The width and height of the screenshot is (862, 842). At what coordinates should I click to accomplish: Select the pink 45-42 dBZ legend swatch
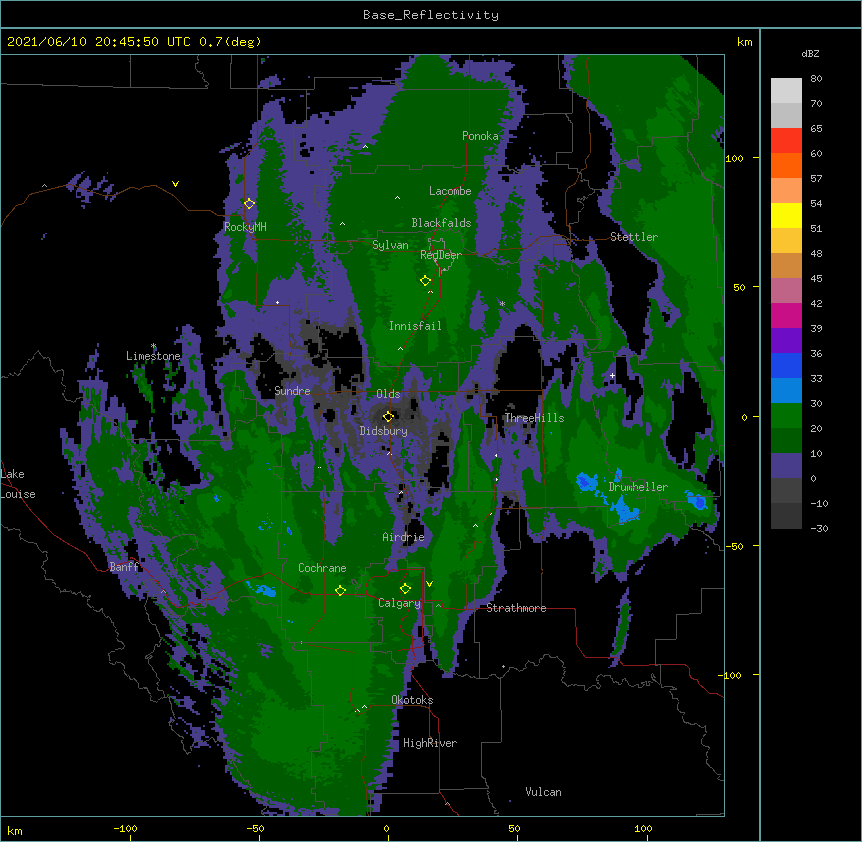[x=786, y=291]
